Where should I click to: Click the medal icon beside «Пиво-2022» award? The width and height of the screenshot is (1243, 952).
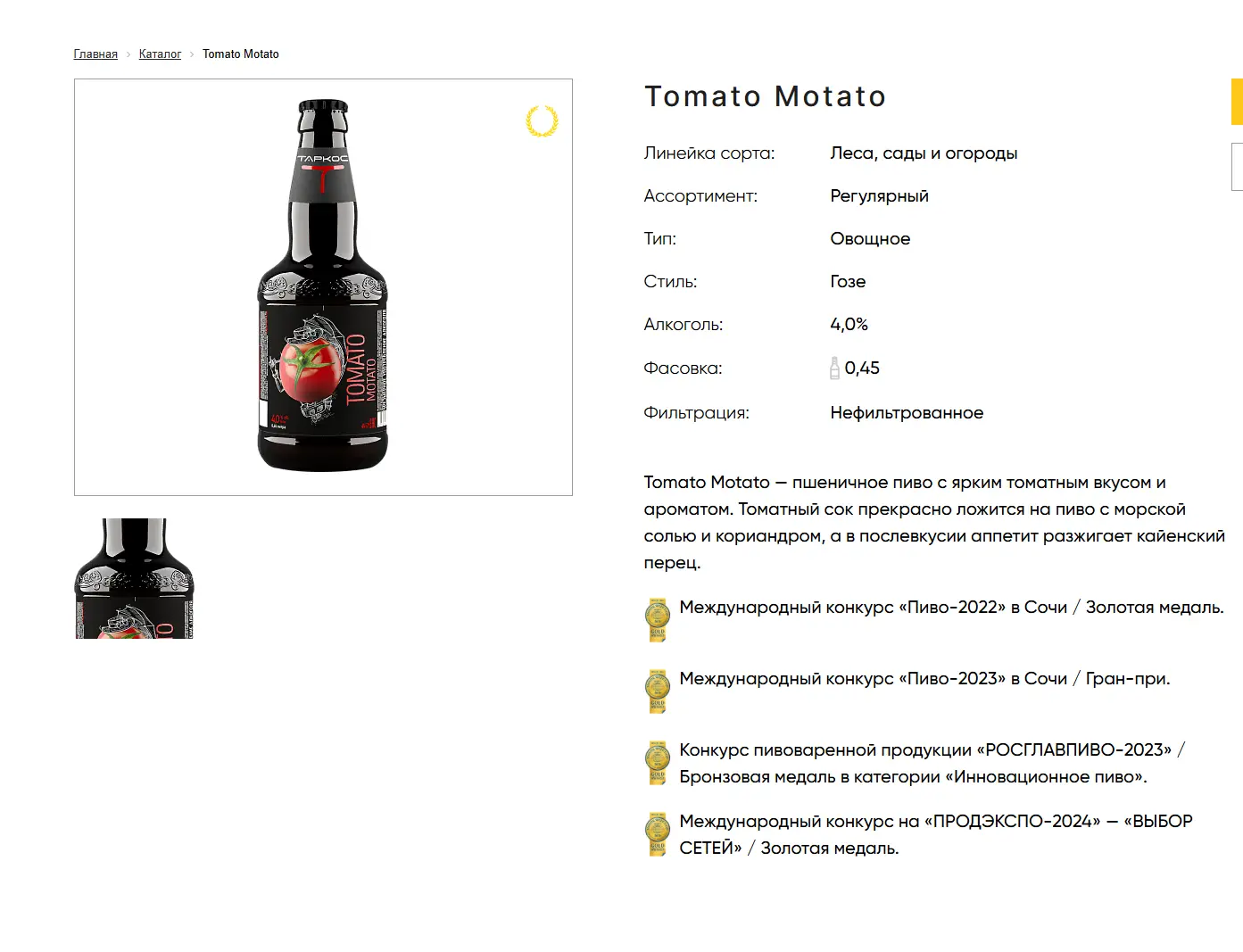(x=658, y=620)
